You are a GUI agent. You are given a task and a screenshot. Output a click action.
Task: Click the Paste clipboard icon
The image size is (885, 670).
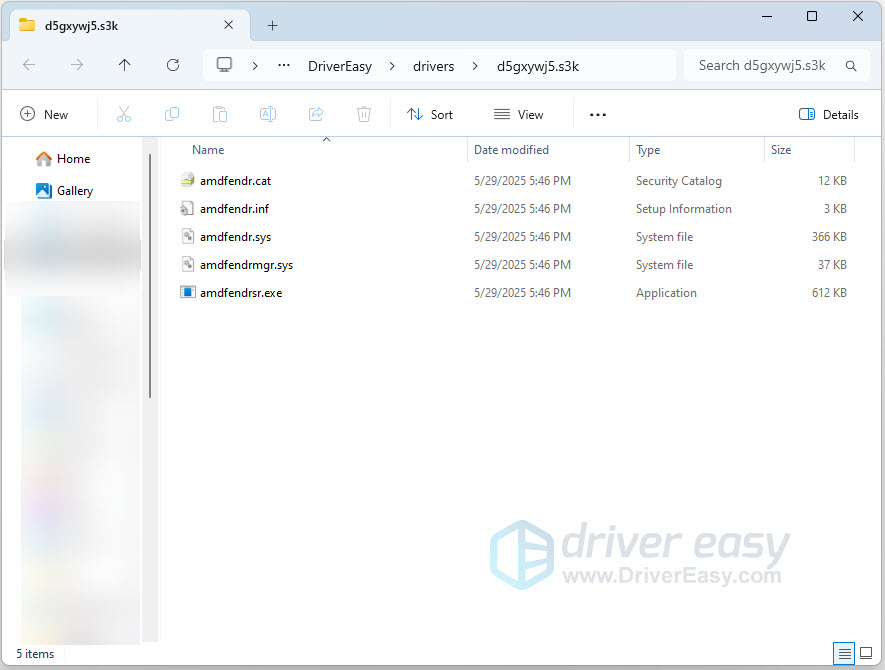220,115
